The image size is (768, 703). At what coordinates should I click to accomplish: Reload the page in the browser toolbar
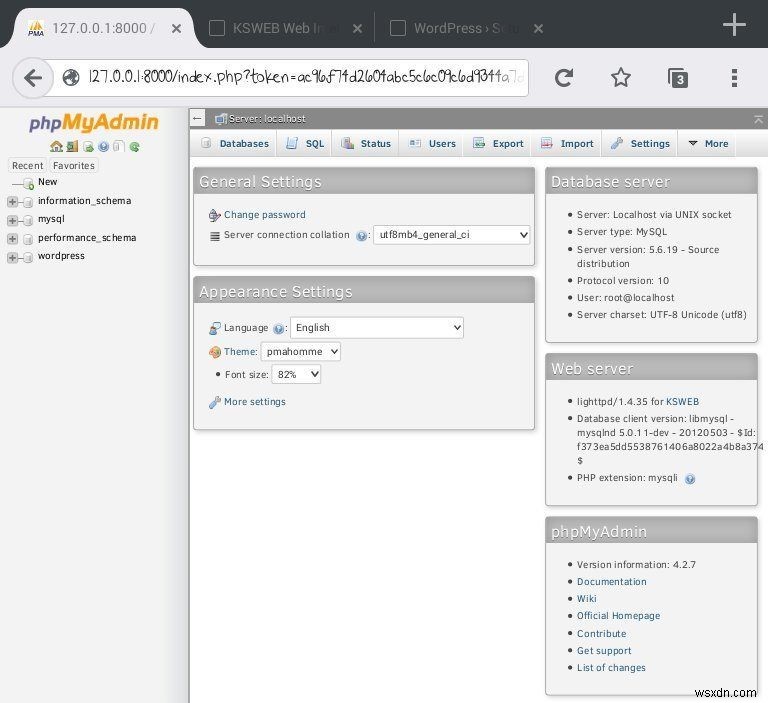(564, 78)
